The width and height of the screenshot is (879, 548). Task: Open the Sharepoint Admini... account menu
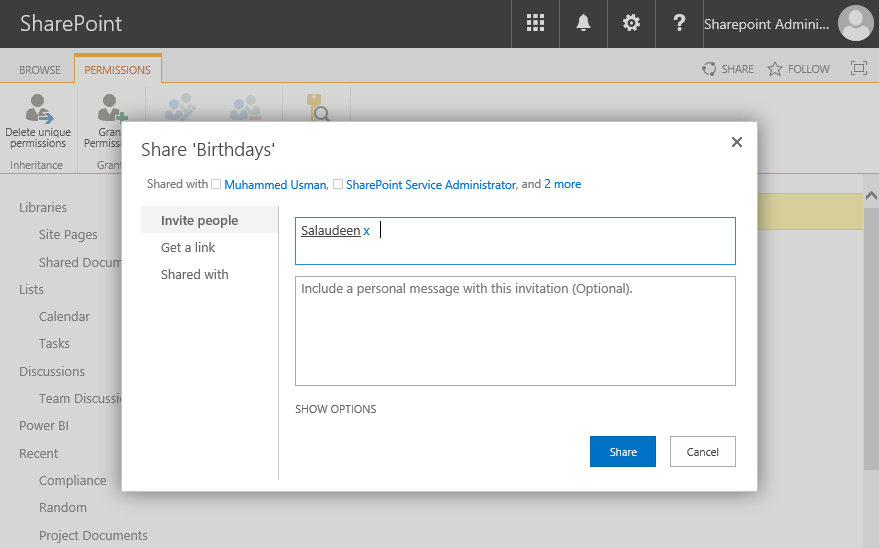coord(766,24)
